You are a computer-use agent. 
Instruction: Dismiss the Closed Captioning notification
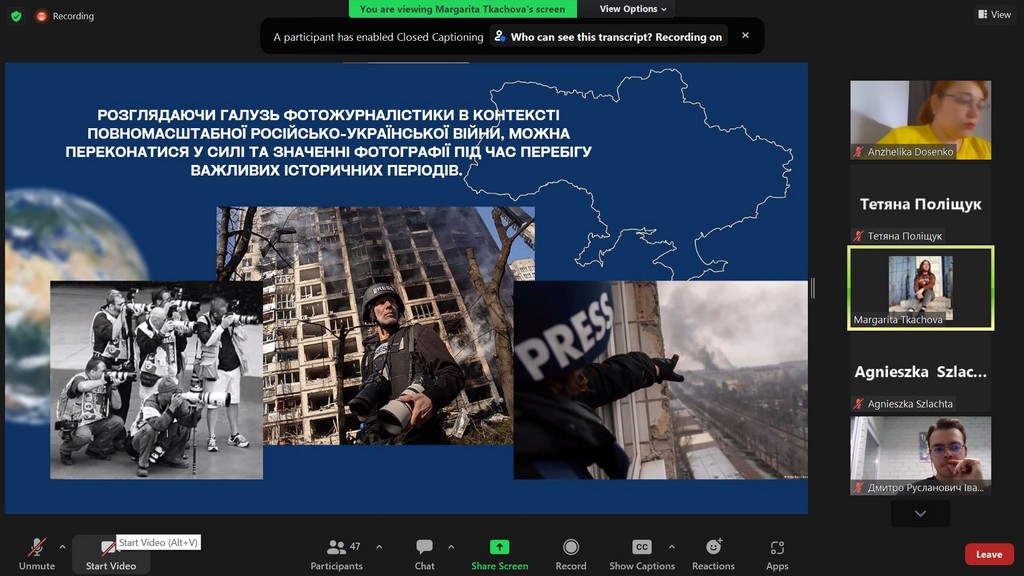[x=745, y=35]
